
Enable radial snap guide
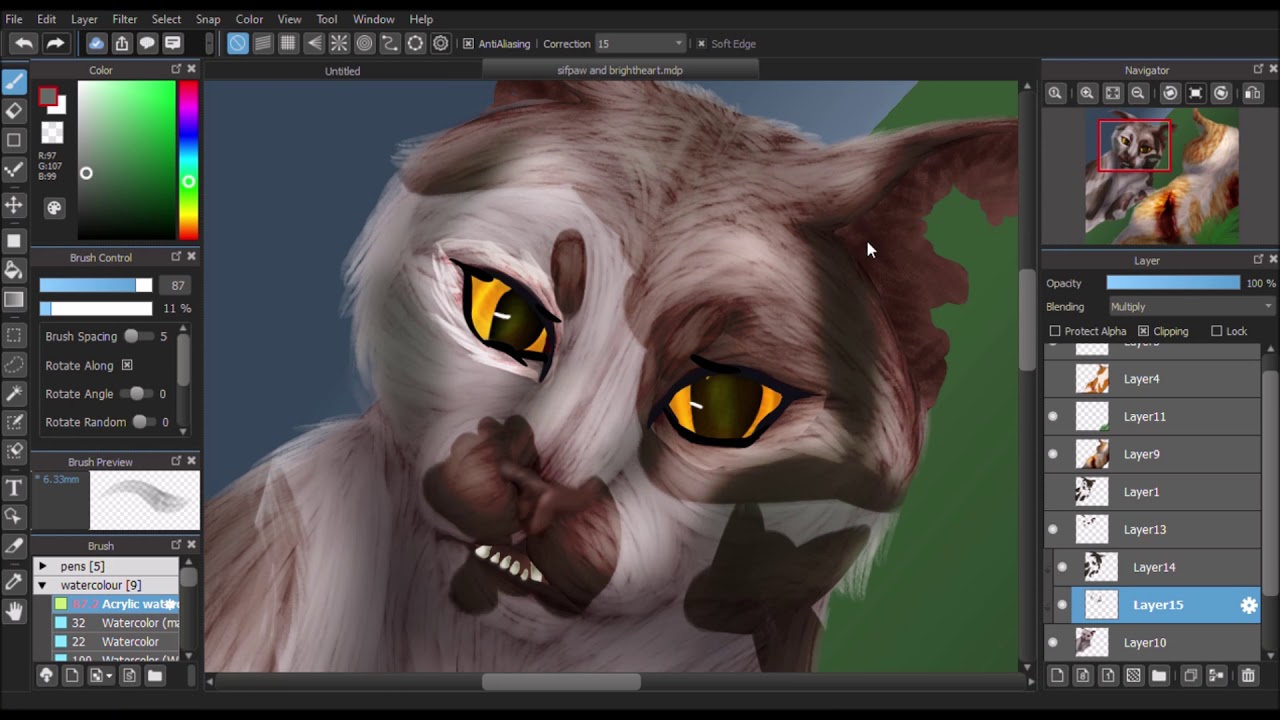[x=339, y=43]
